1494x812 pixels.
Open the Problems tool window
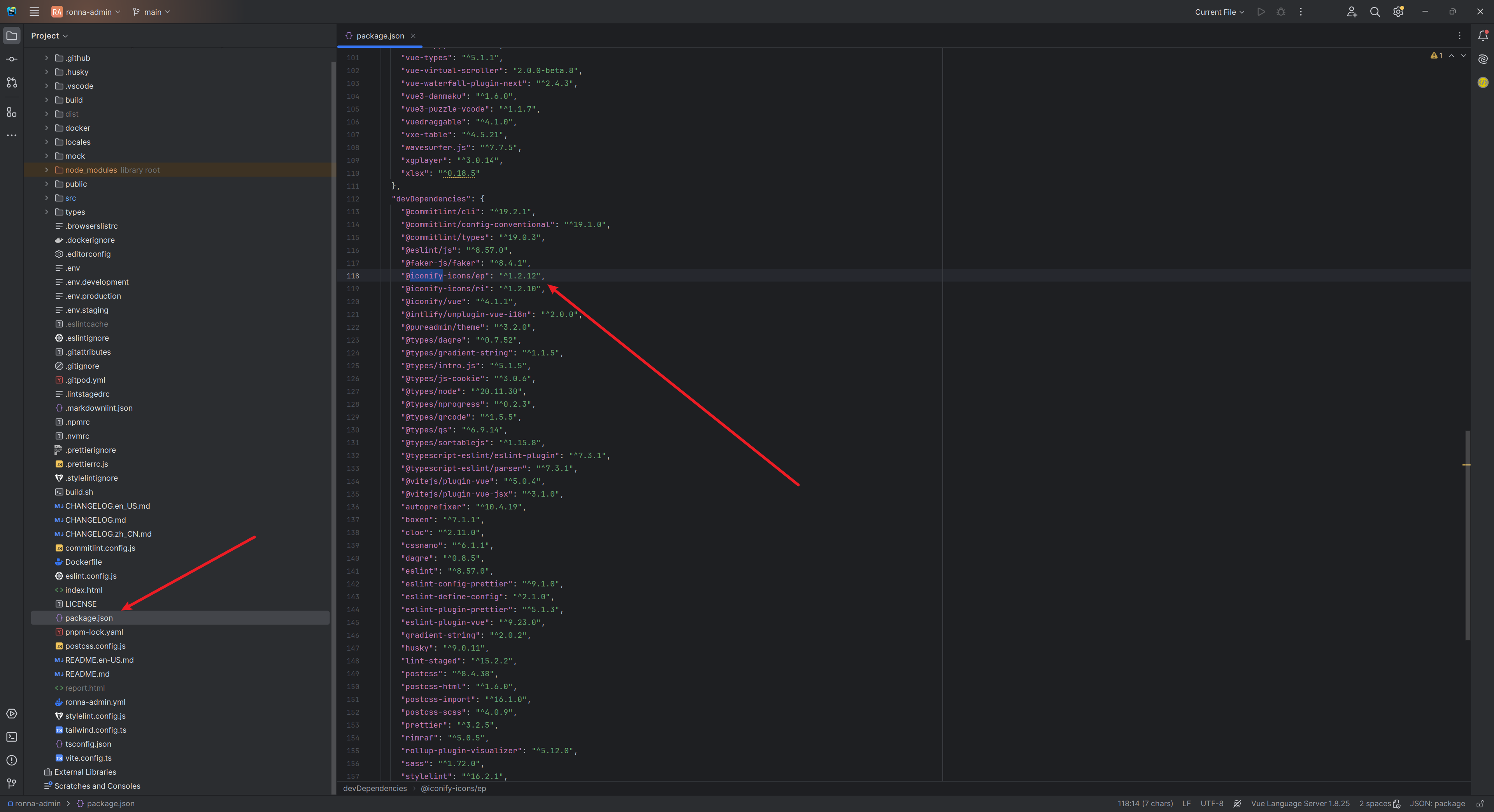(x=12, y=760)
